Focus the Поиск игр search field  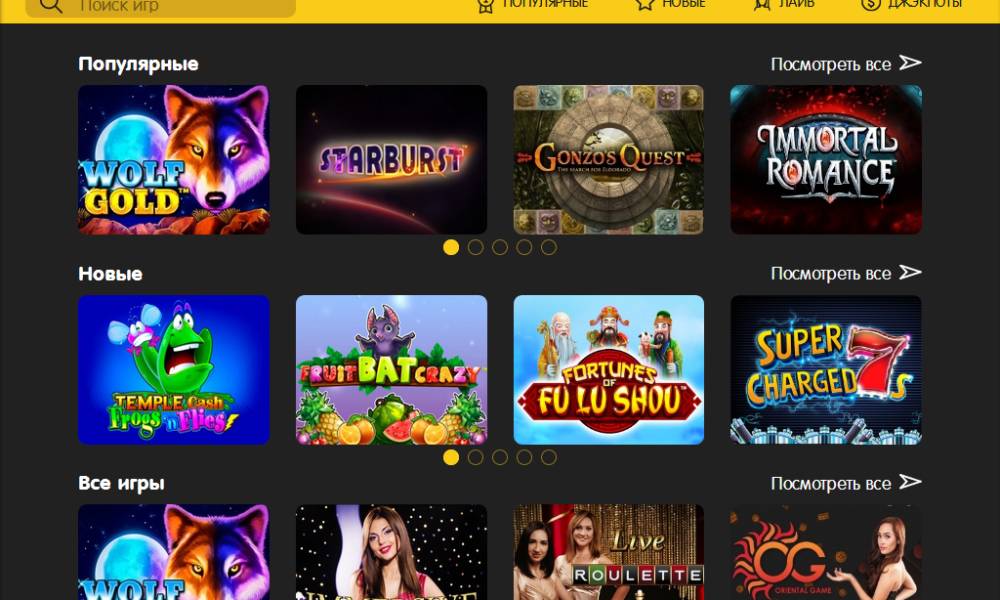pyautogui.click(x=161, y=6)
